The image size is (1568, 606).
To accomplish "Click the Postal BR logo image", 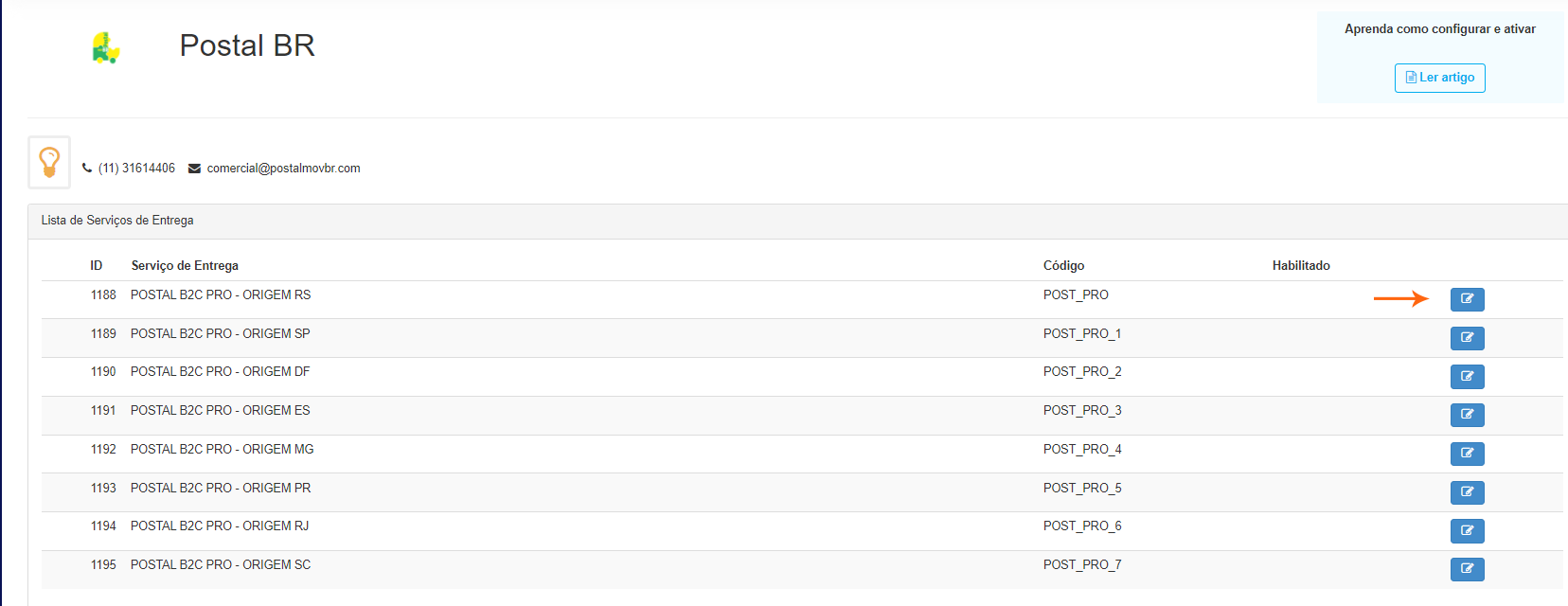I will 105,47.
